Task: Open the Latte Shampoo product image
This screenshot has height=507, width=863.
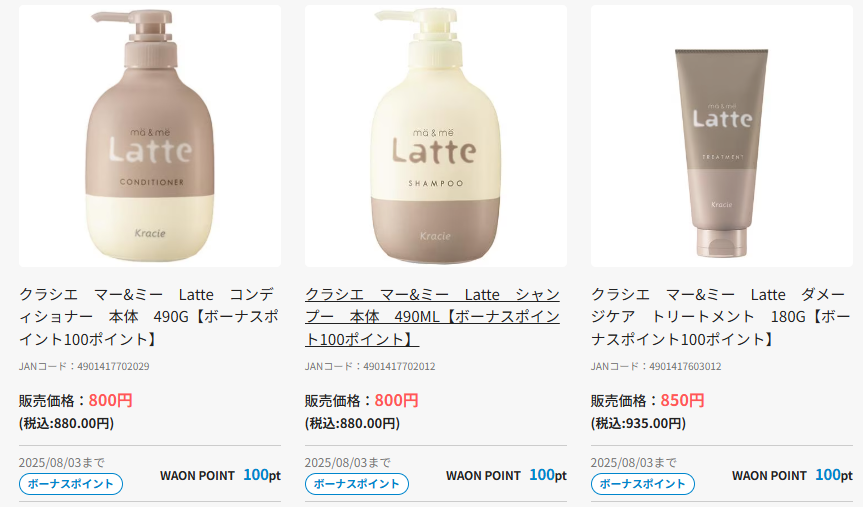Action: pyautogui.click(x=435, y=136)
